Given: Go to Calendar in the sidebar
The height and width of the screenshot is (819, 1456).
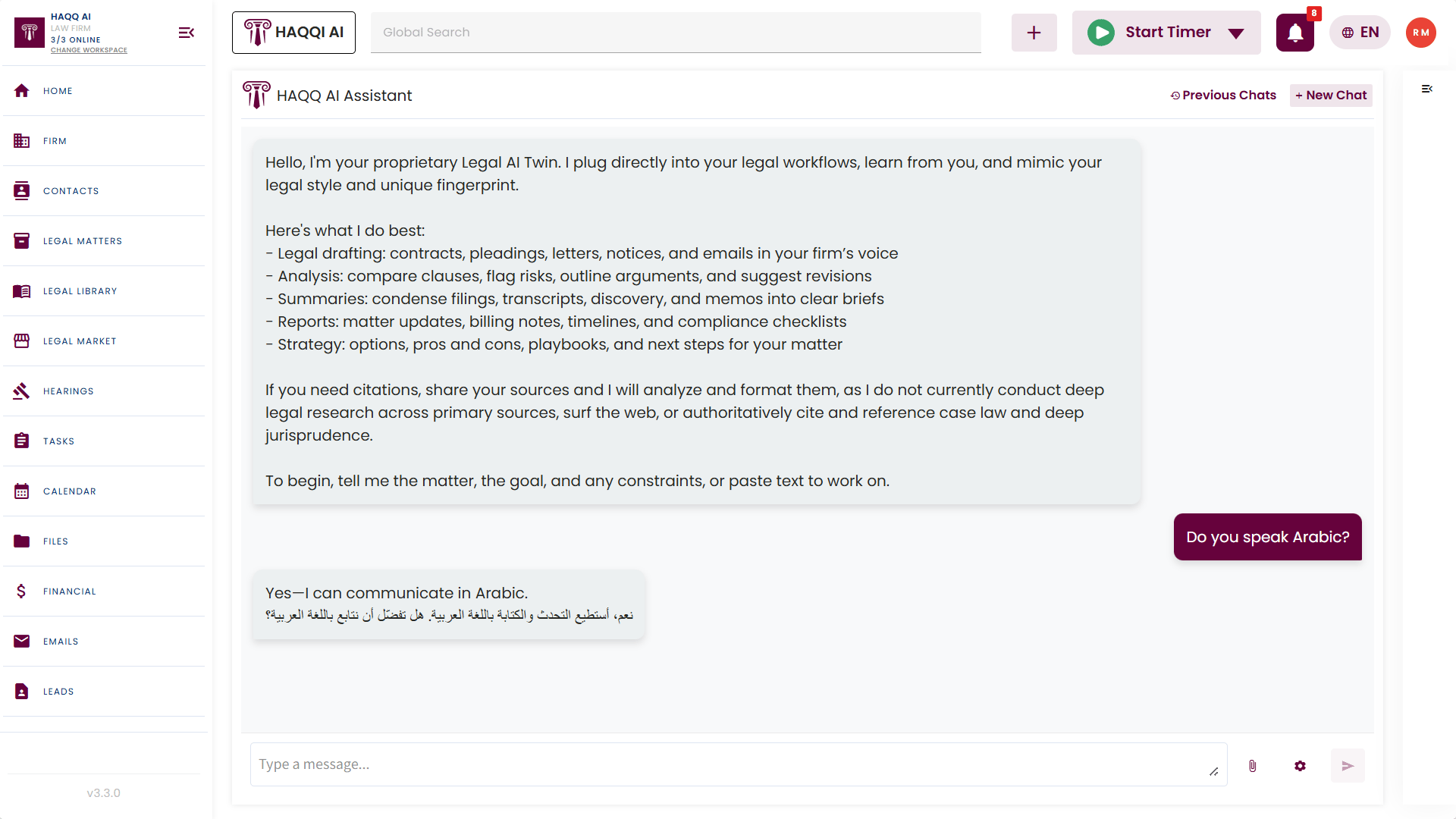Looking at the screenshot, I should pos(69,491).
